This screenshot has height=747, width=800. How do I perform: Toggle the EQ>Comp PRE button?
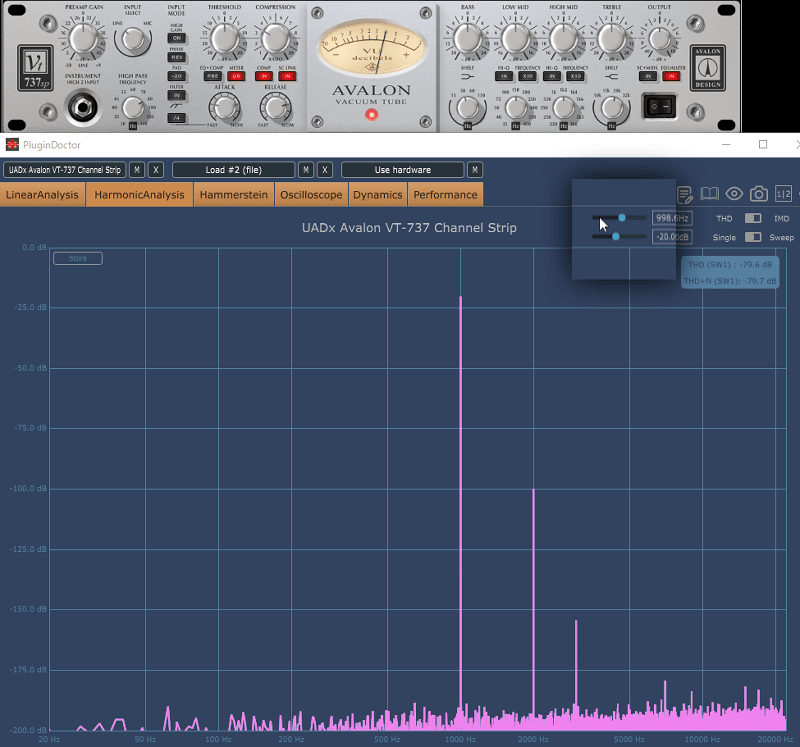point(213,76)
